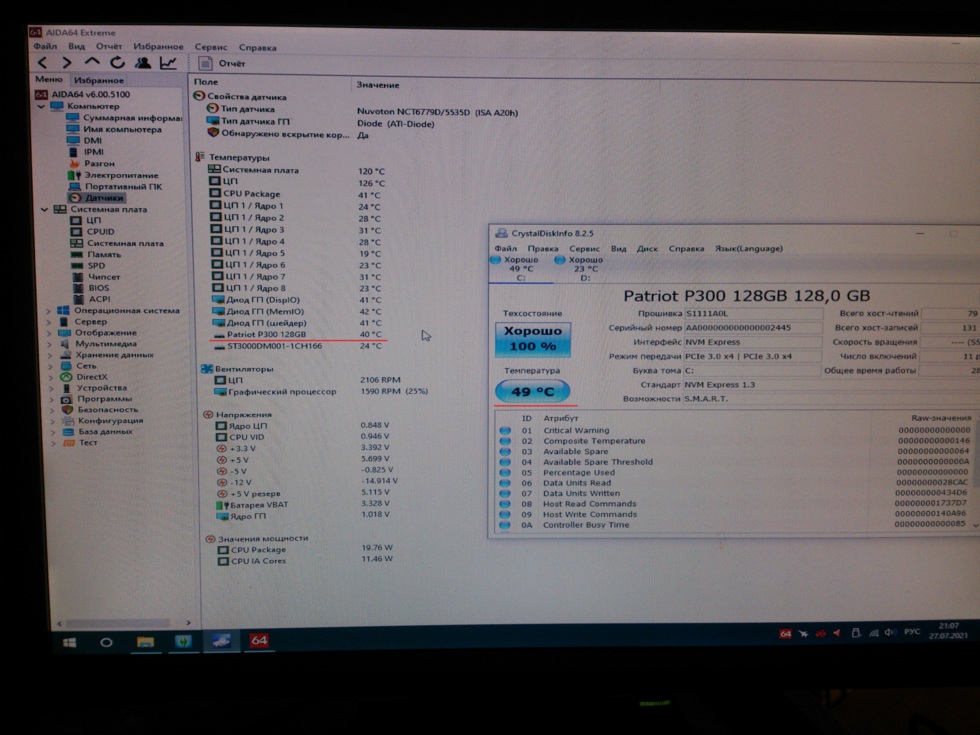Click the 49 °C temperature button
The width and height of the screenshot is (980, 735).
click(532, 391)
